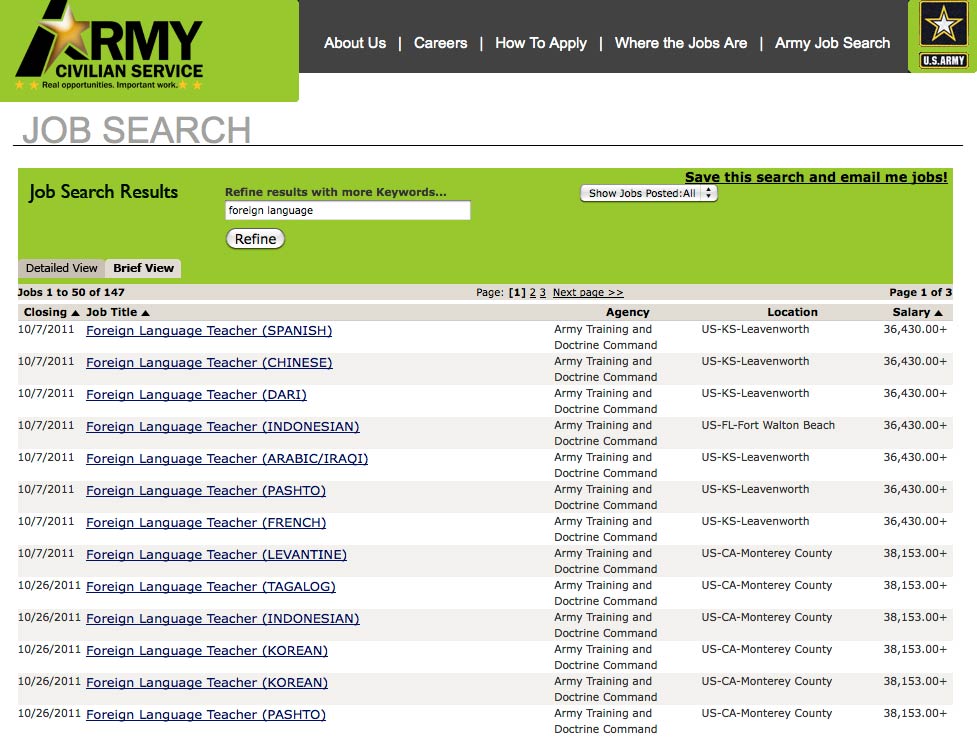Jump to results page 3
This screenshot has height=737, width=977.
pyautogui.click(x=543, y=293)
